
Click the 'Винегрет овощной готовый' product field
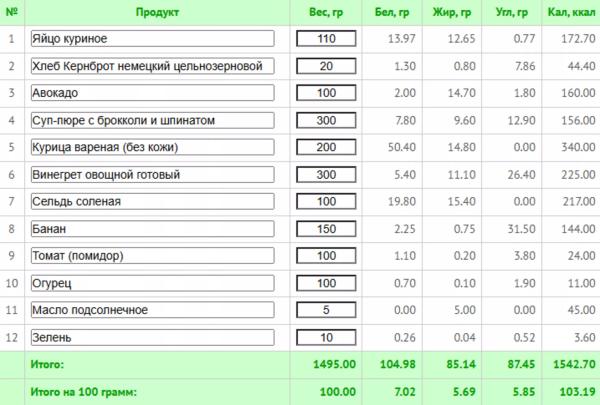point(153,175)
